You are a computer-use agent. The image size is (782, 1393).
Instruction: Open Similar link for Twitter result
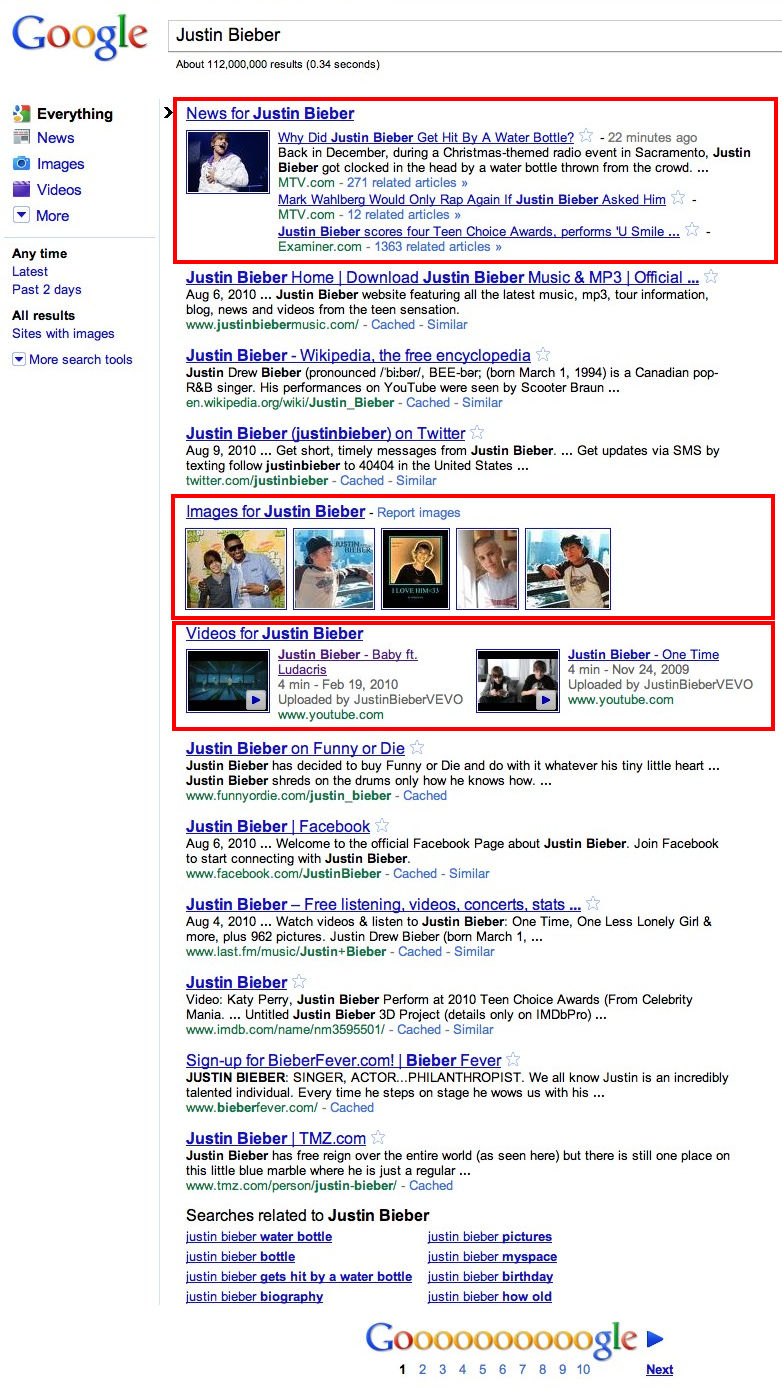point(416,480)
